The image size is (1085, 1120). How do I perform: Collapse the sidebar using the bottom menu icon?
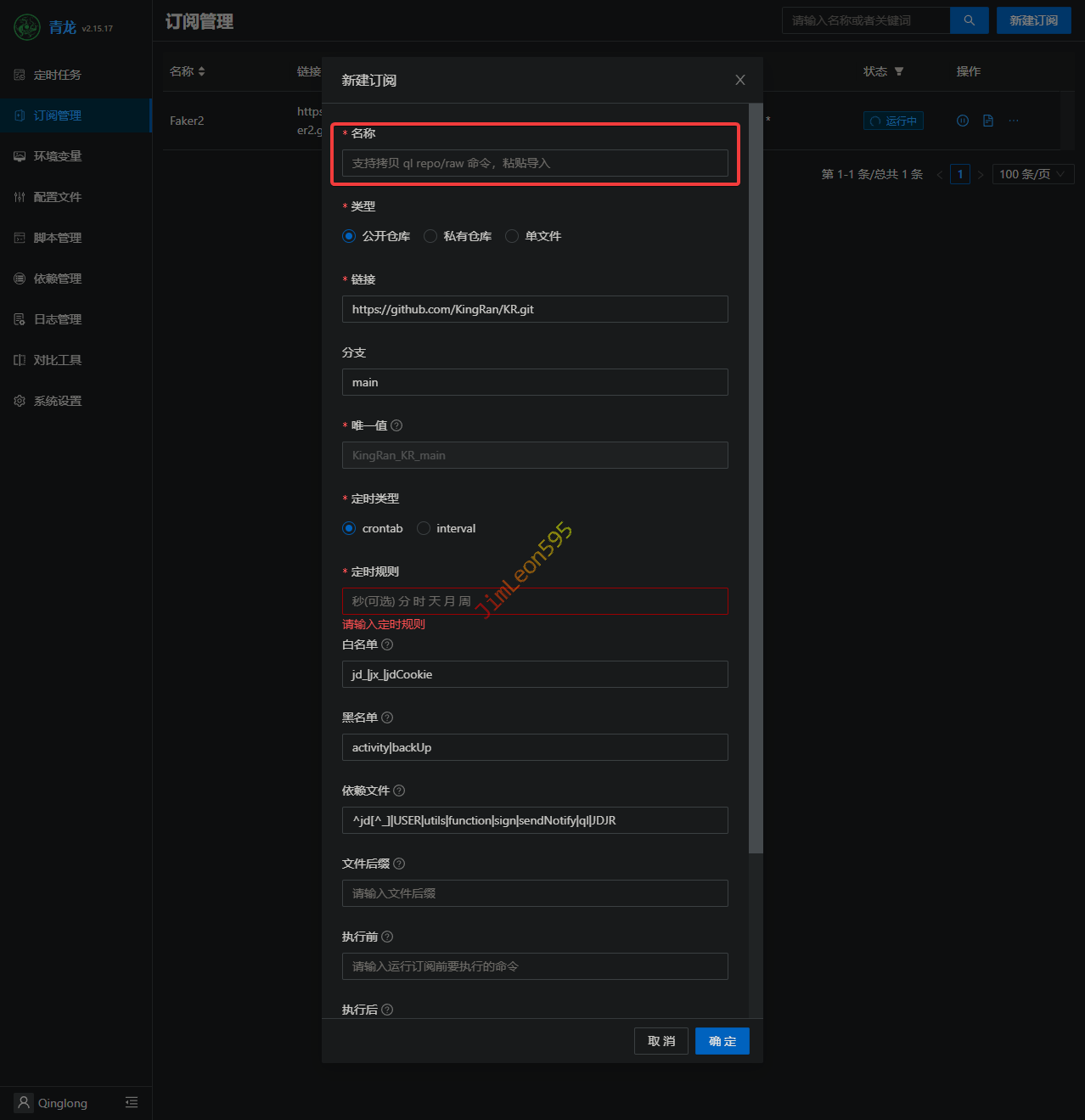(132, 1102)
